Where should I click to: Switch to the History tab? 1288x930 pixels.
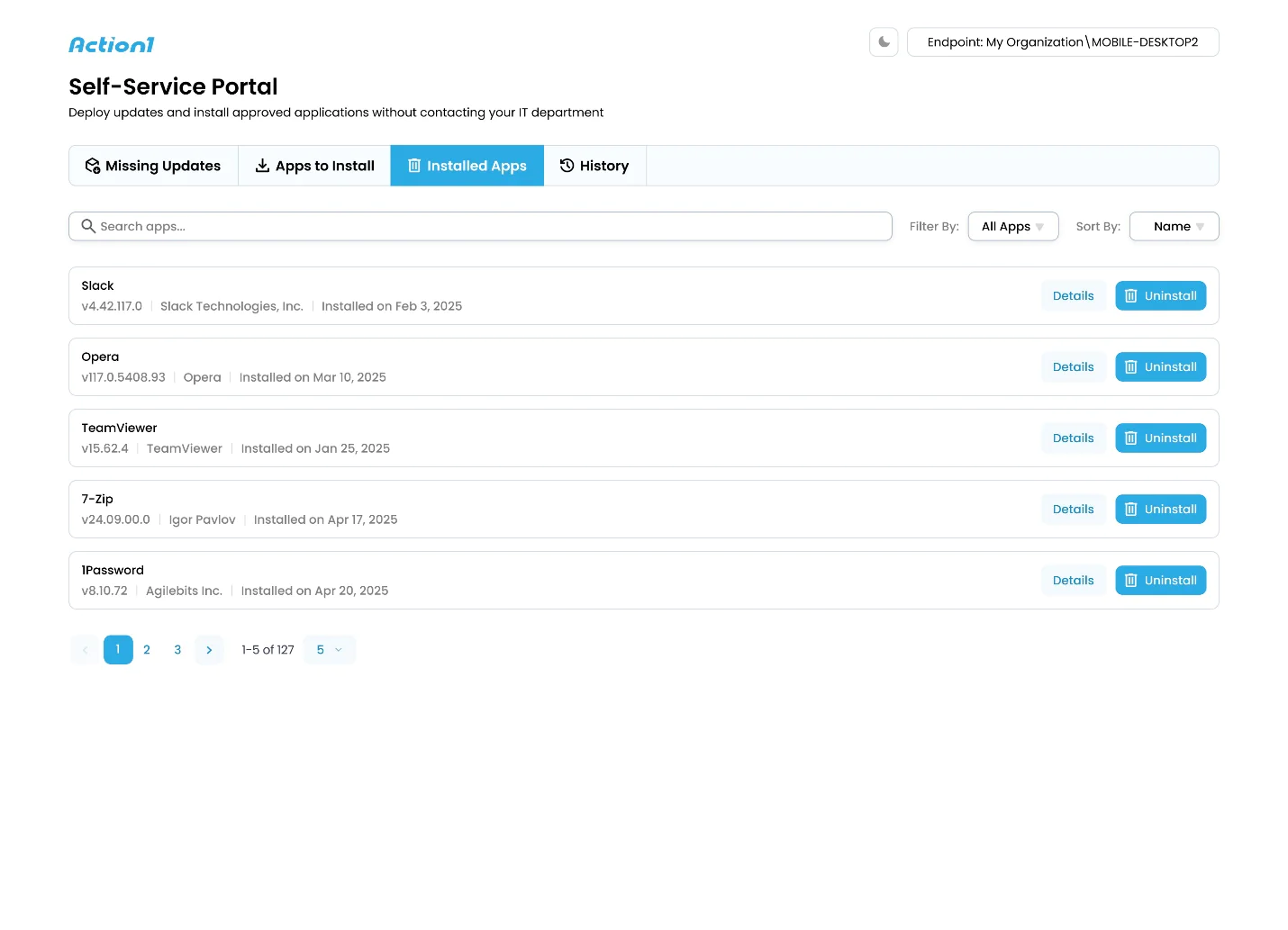(594, 166)
